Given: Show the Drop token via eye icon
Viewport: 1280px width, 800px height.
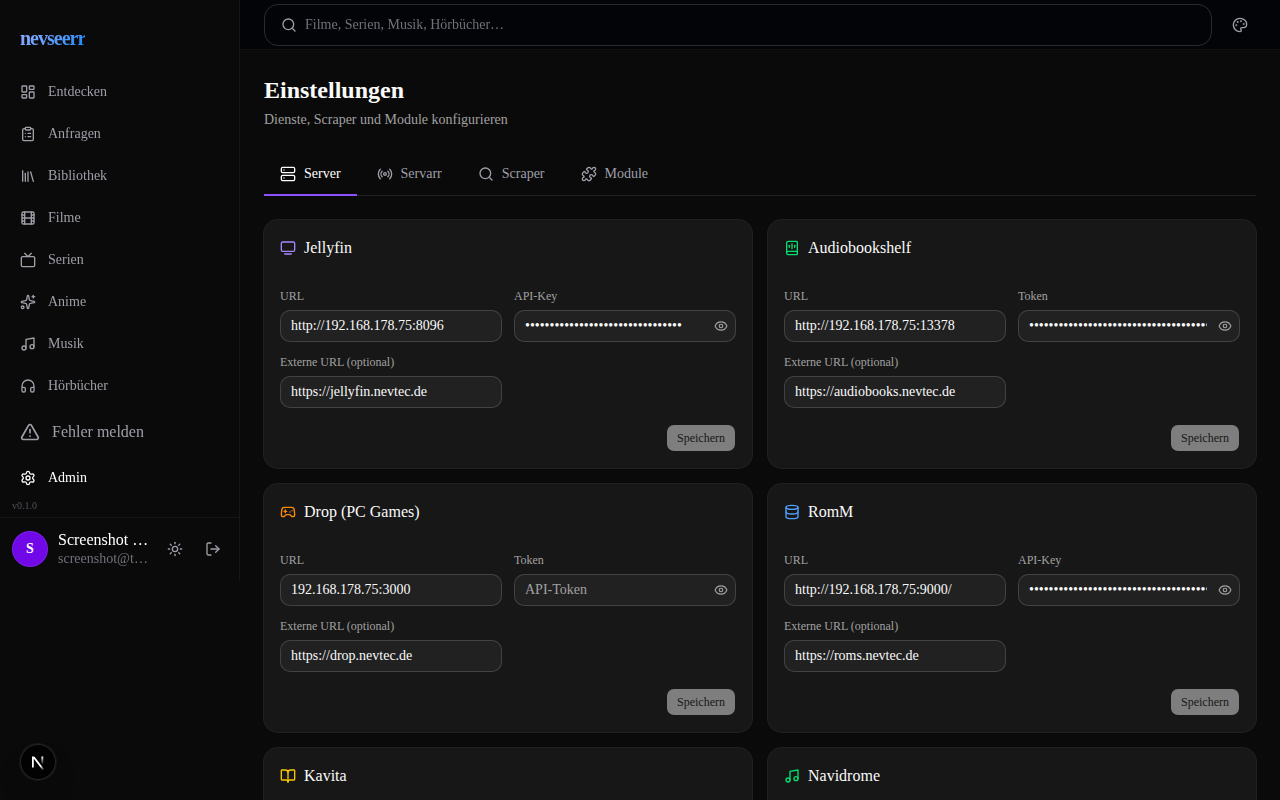Looking at the screenshot, I should pyautogui.click(x=721, y=590).
